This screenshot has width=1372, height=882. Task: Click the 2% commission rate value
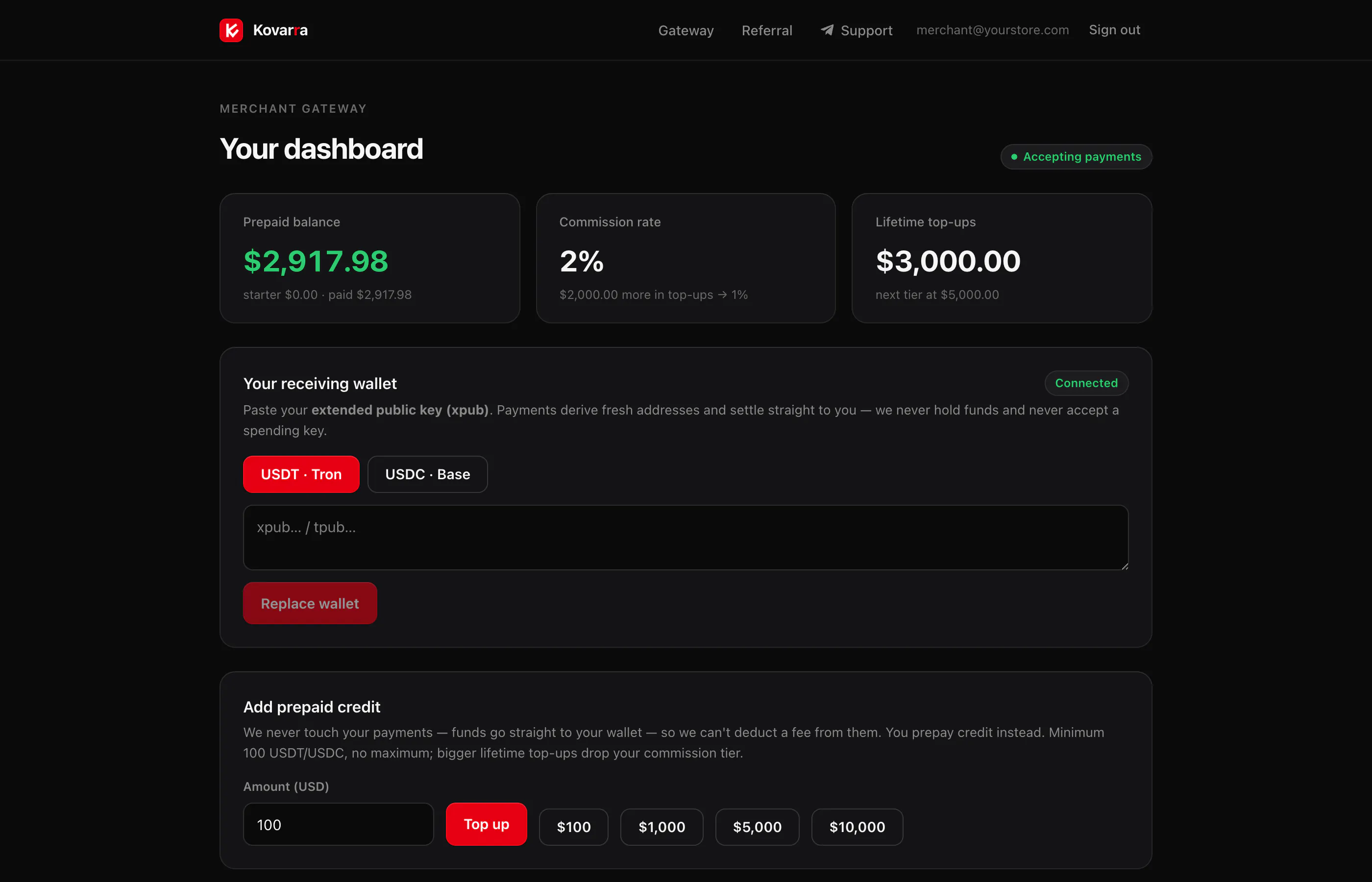click(581, 261)
